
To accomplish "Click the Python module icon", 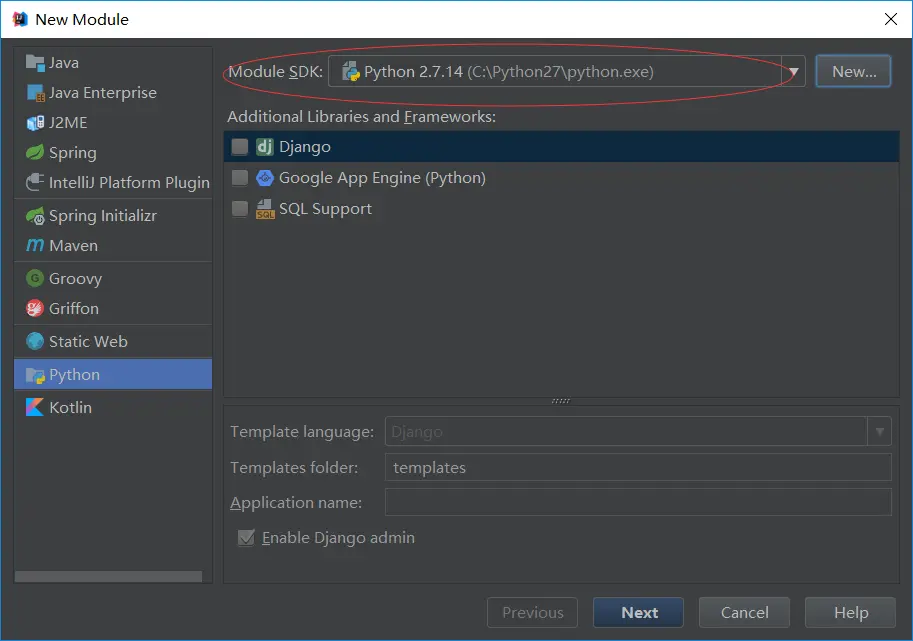I will pos(35,376).
